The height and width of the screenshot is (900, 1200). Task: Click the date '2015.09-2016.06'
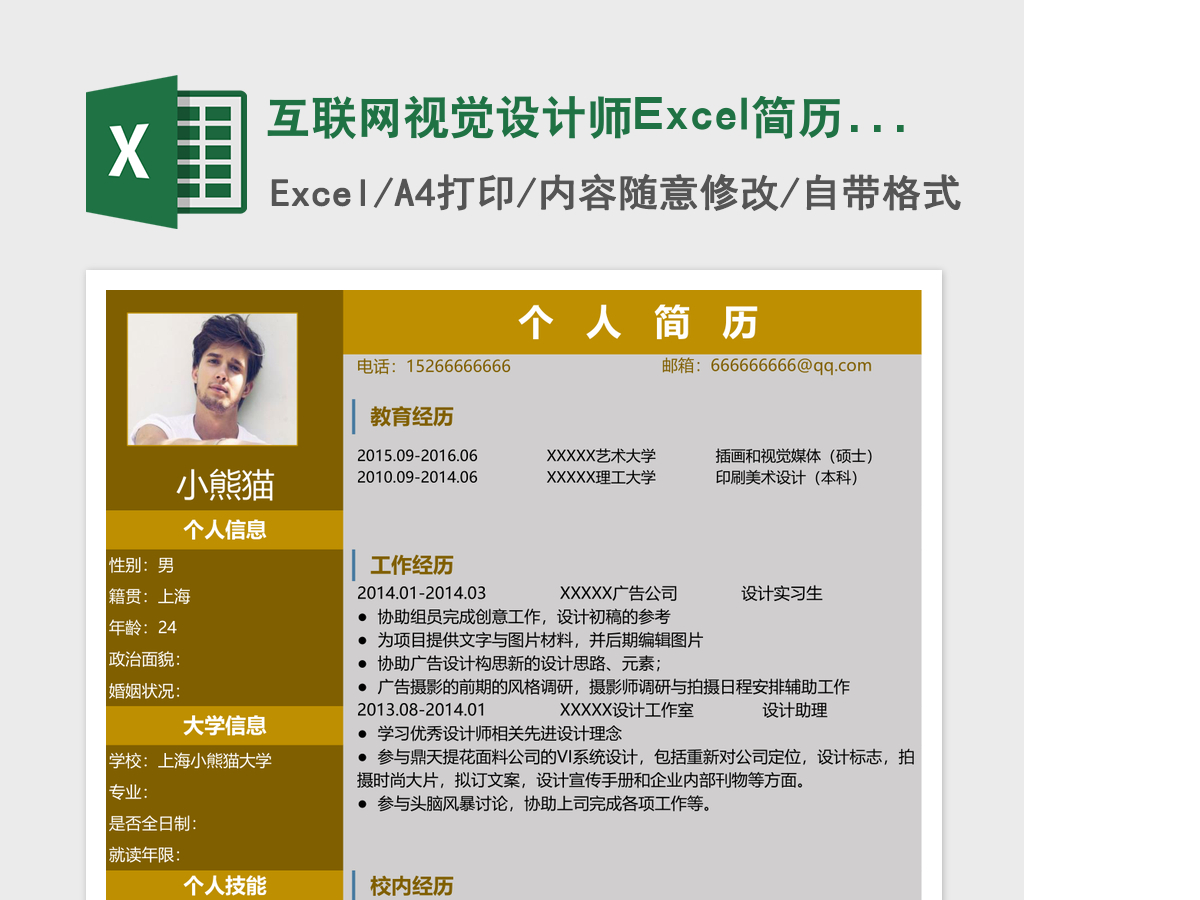(x=417, y=456)
